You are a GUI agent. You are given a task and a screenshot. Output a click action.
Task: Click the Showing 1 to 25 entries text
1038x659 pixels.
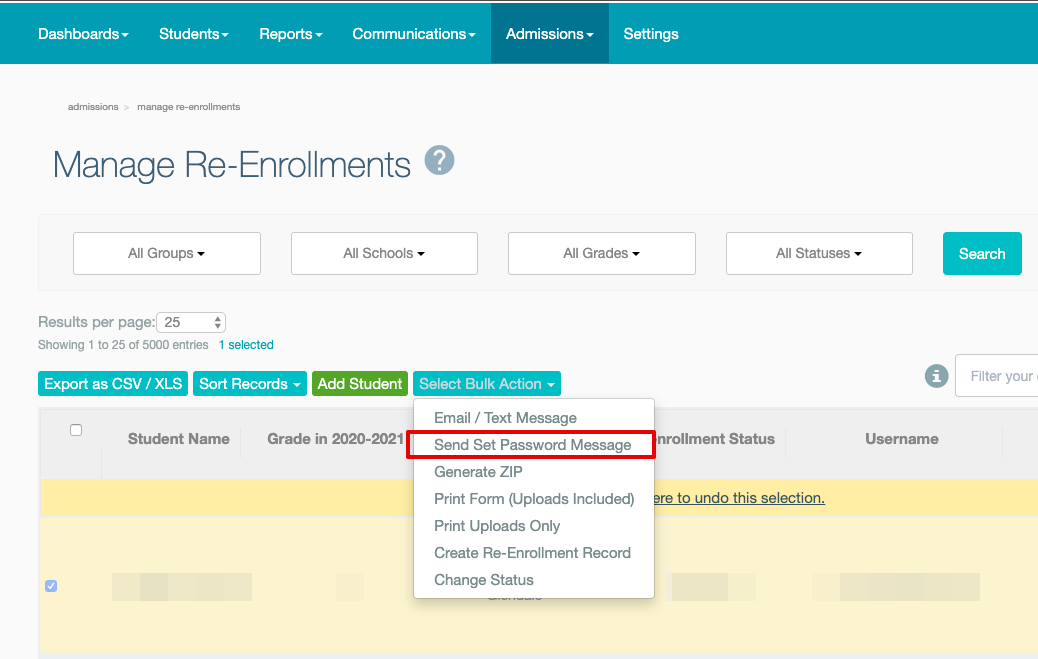coord(123,345)
